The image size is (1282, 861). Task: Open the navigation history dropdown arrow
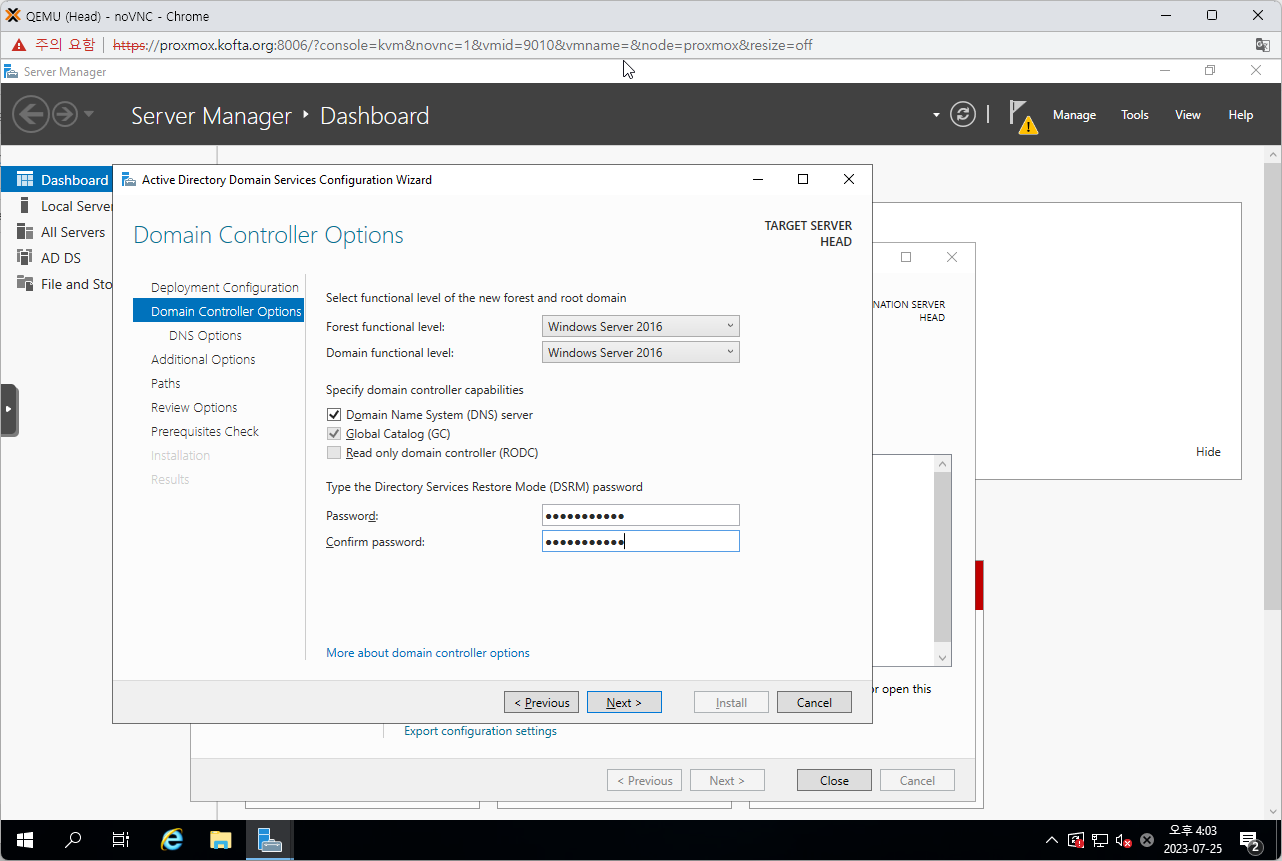(x=89, y=114)
